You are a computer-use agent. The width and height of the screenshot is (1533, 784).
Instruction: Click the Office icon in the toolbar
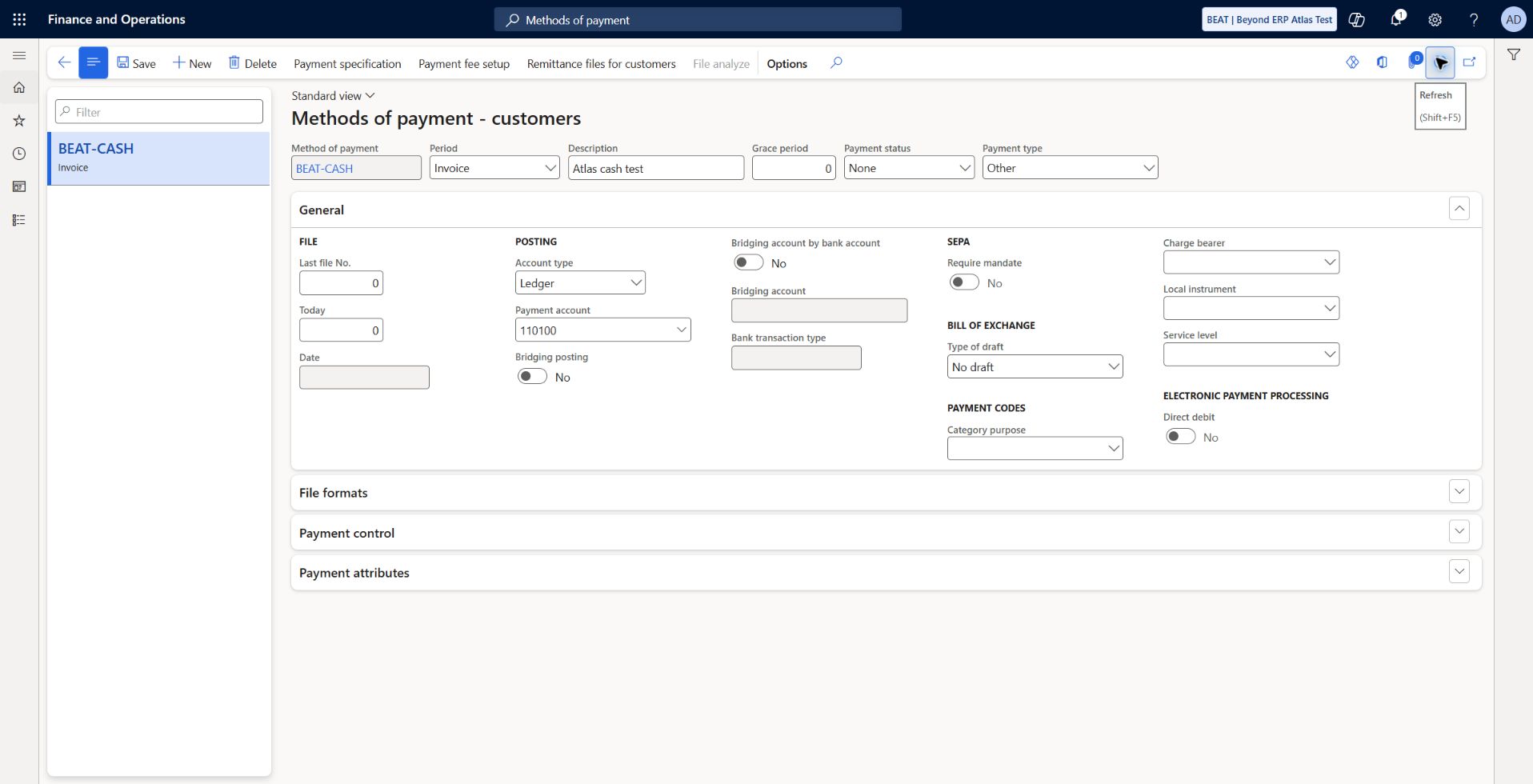tap(1382, 62)
